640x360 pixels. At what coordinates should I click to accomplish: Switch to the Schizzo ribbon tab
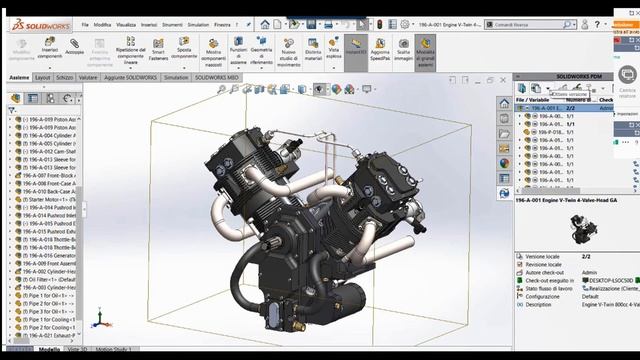[64, 78]
